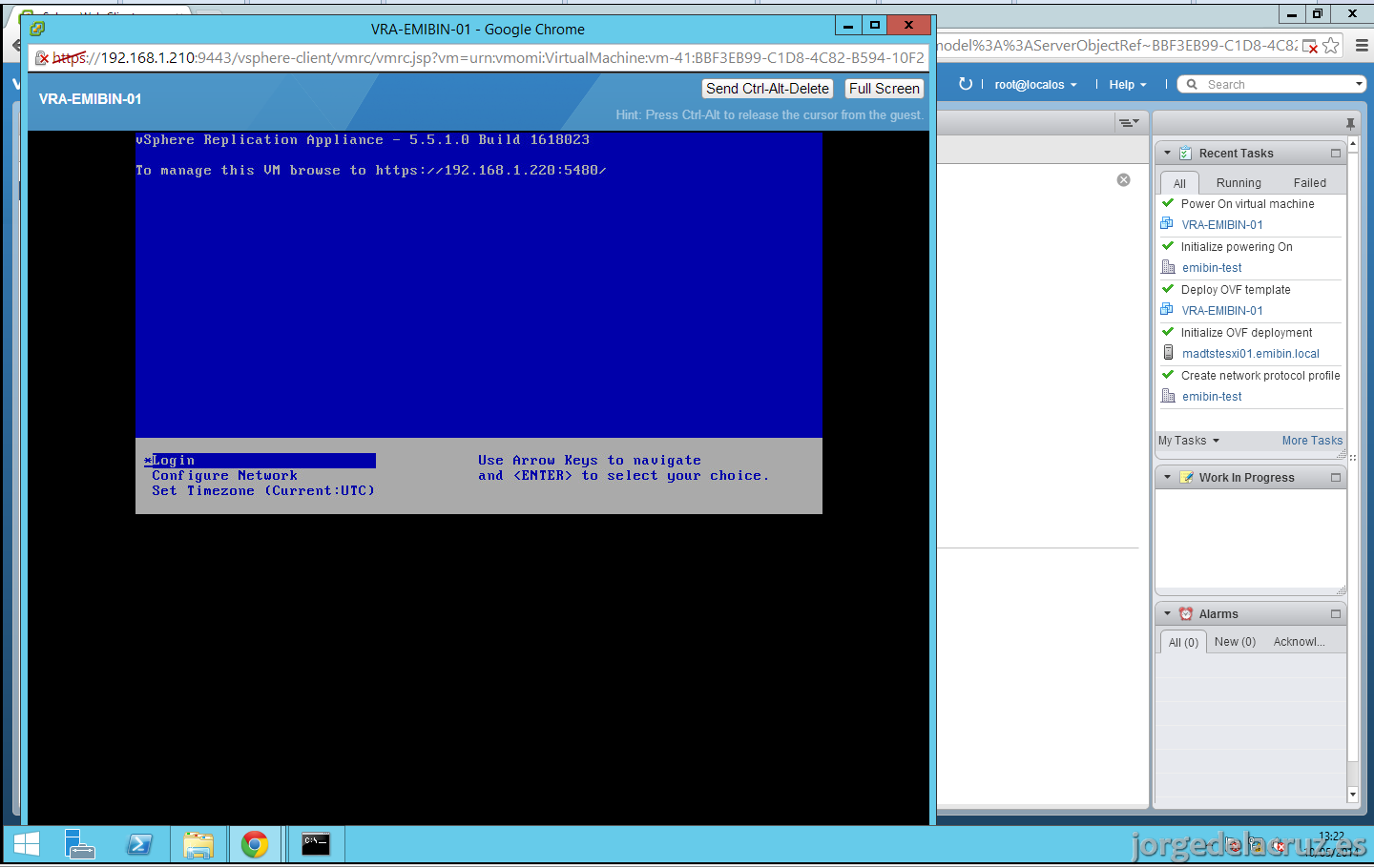Maximize the Recent Tasks panel
Viewport: 1374px width, 868px height.
pyautogui.click(x=1336, y=153)
